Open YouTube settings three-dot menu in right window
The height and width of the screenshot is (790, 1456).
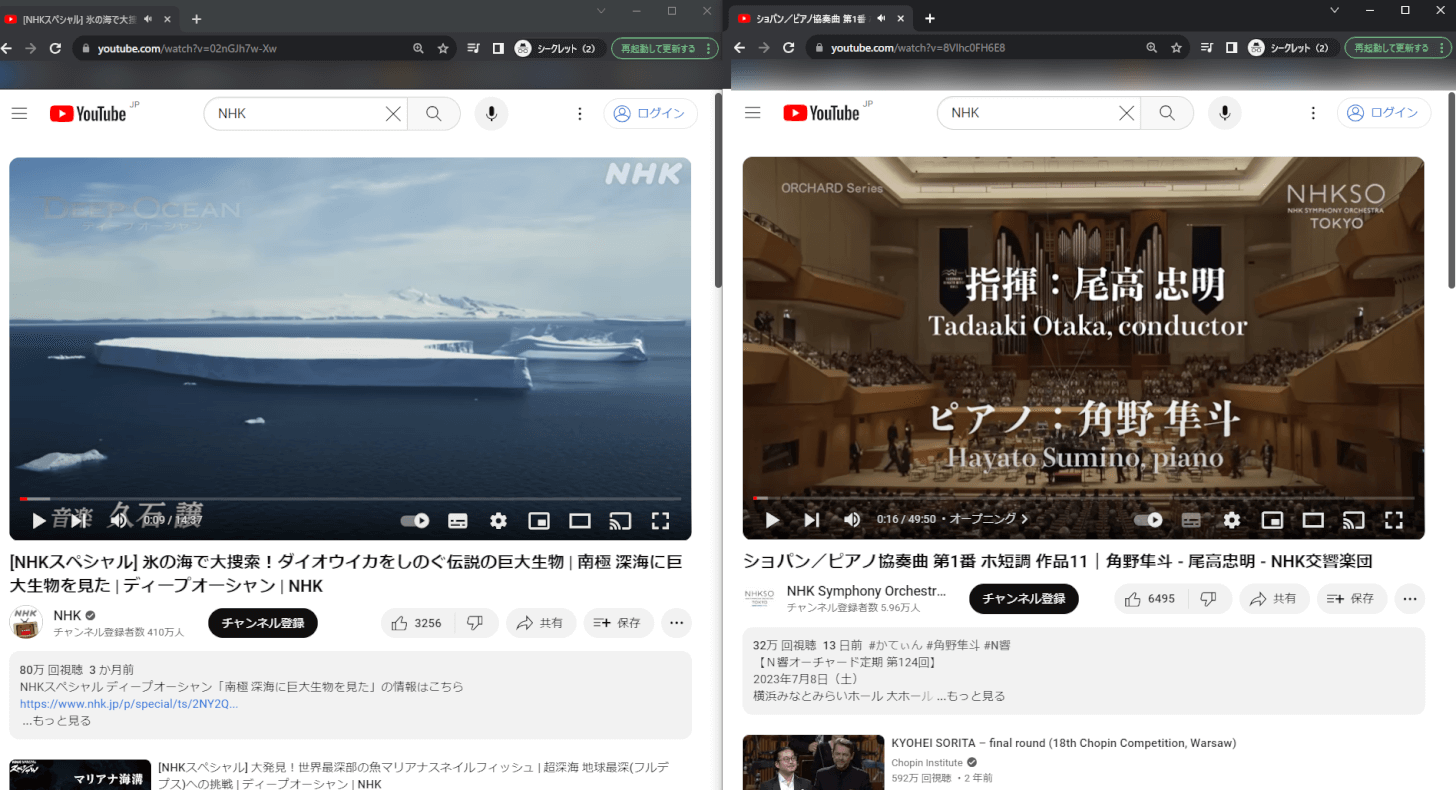1313,113
